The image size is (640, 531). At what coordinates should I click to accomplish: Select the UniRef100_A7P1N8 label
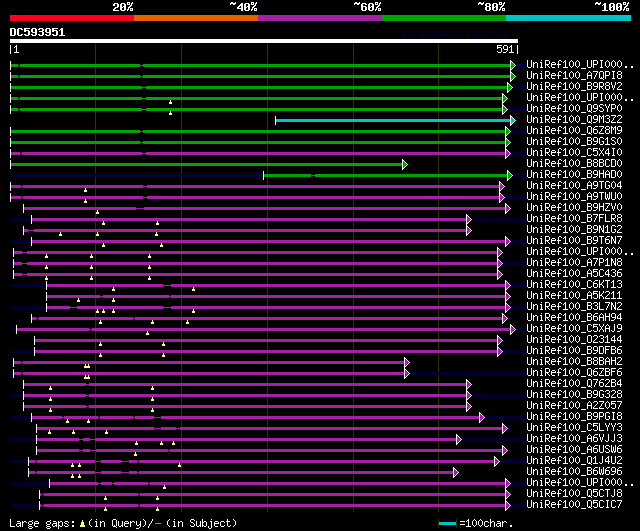[x=574, y=263]
